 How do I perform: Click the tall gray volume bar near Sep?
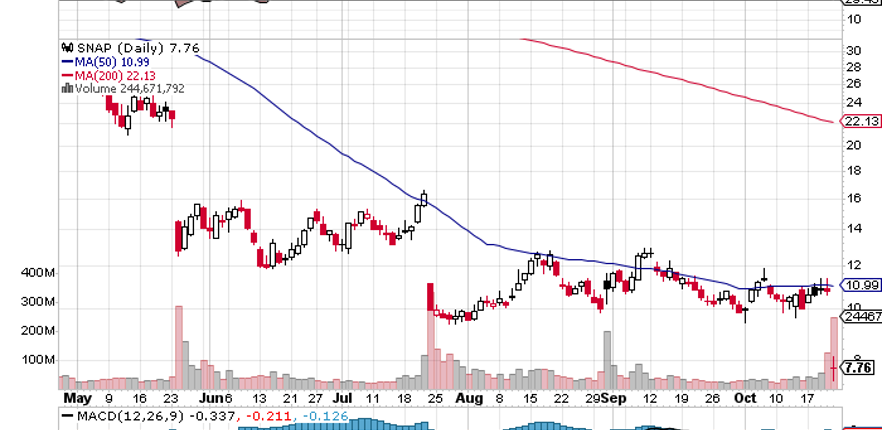pos(607,360)
